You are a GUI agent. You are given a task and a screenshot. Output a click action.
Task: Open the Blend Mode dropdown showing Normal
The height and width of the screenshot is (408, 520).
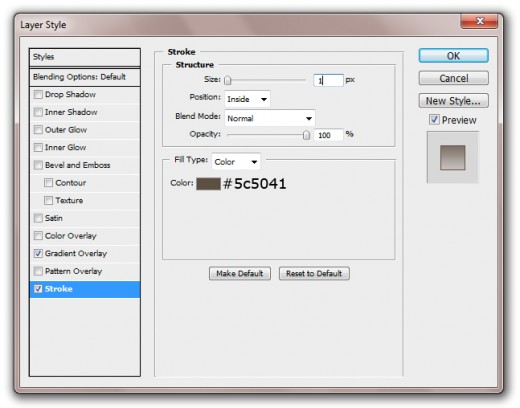(x=270, y=118)
